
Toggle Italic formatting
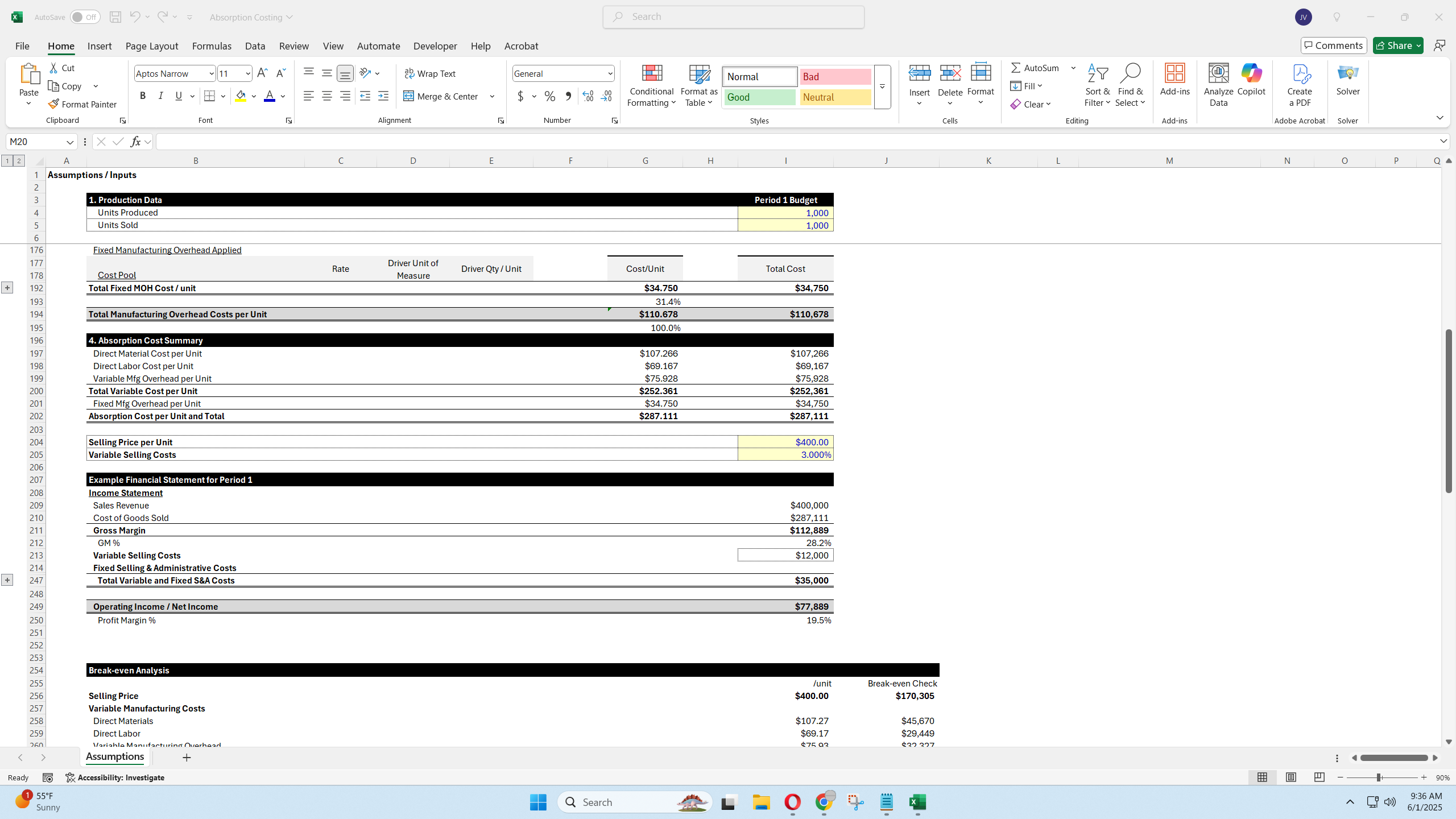point(160,96)
